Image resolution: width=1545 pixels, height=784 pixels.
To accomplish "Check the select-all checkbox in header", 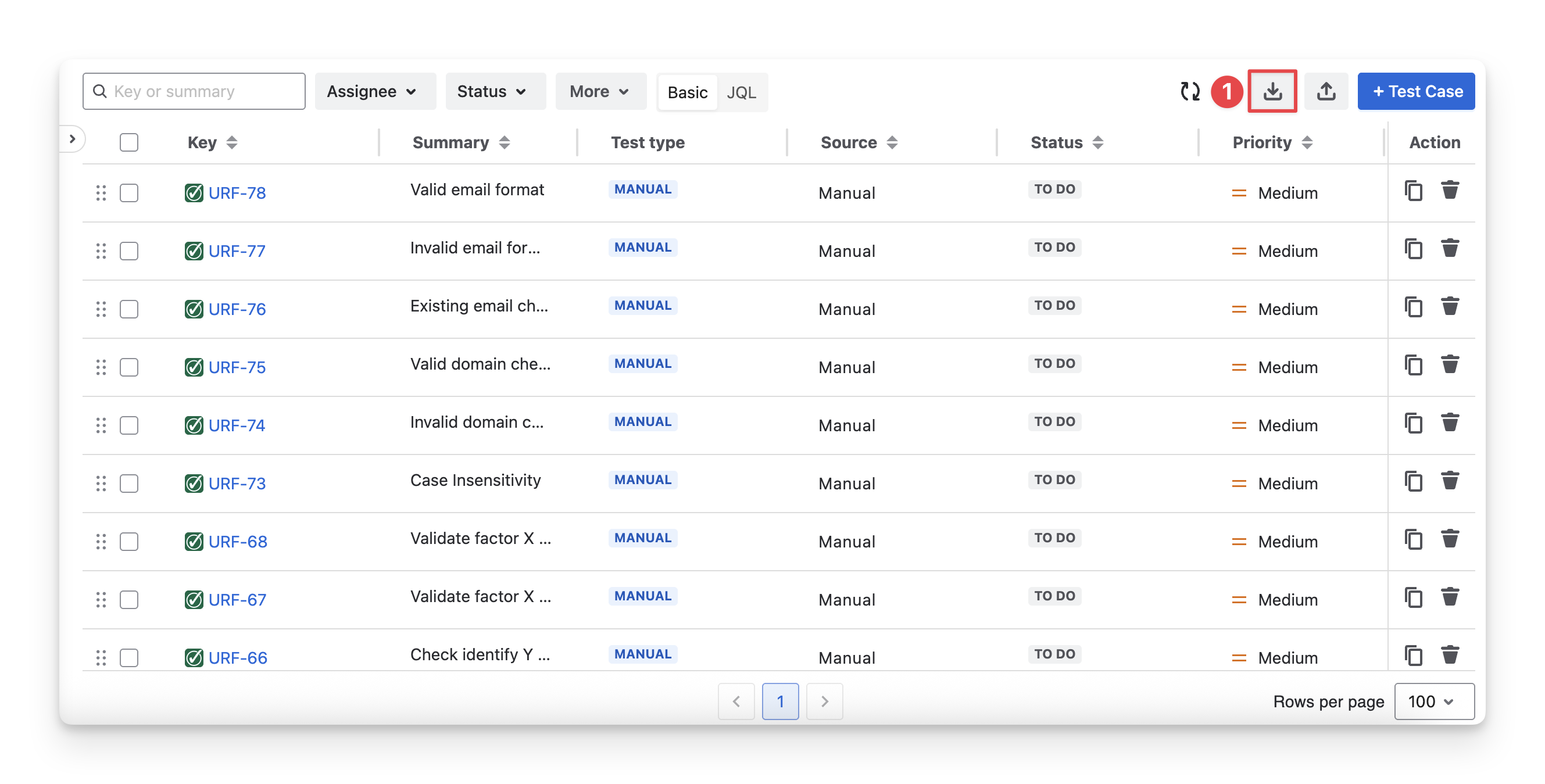I will coord(129,143).
